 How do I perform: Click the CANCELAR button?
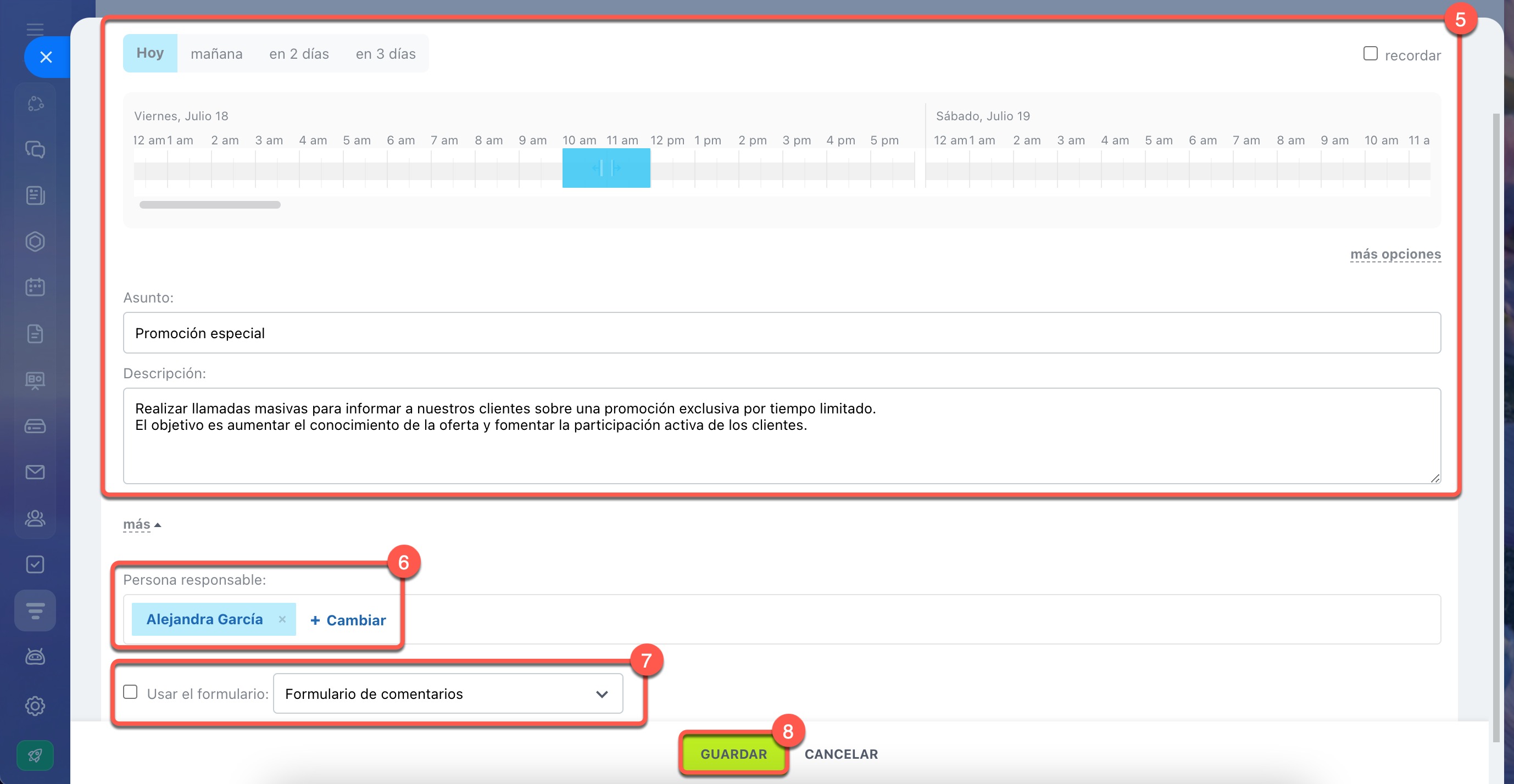[841, 754]
